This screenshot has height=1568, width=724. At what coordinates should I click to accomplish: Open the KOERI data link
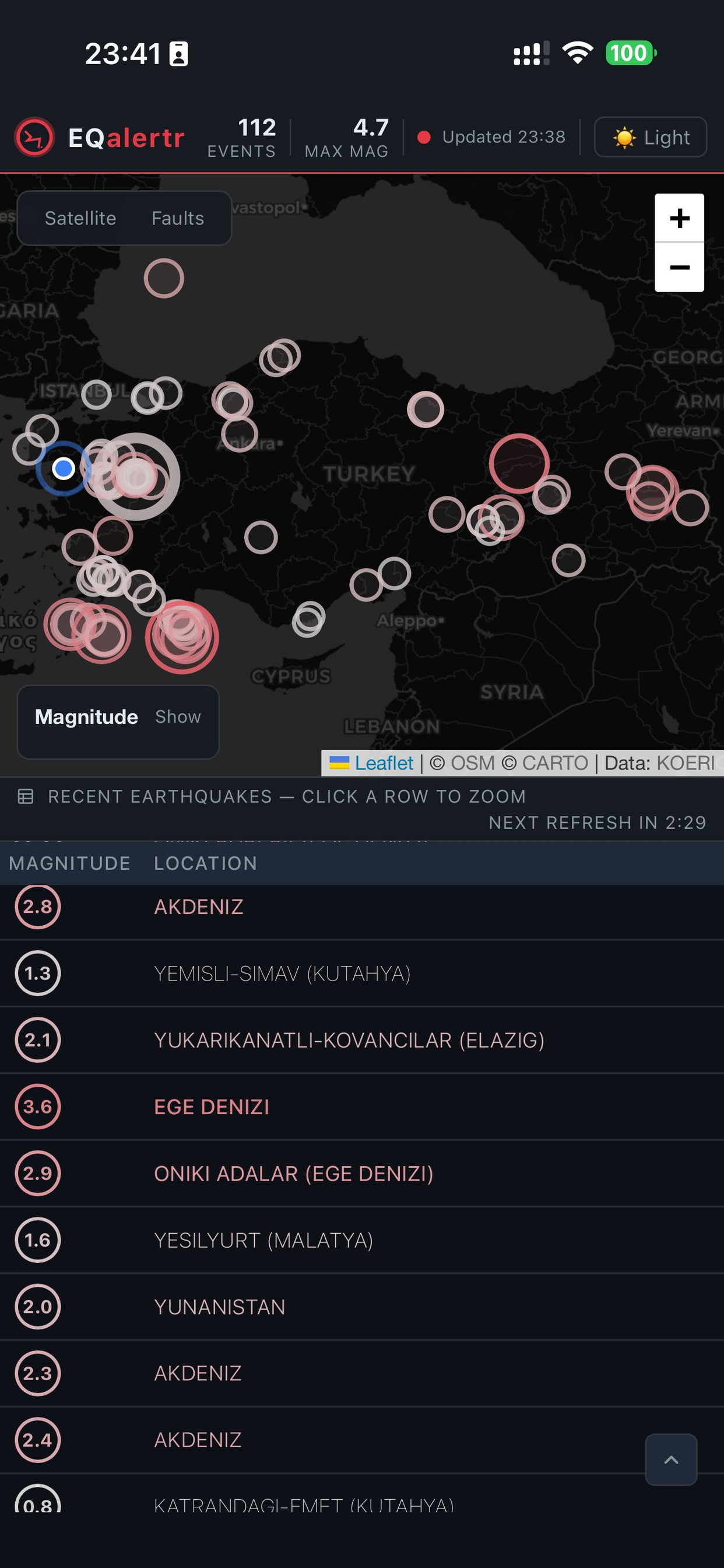(x=686, y=762)
